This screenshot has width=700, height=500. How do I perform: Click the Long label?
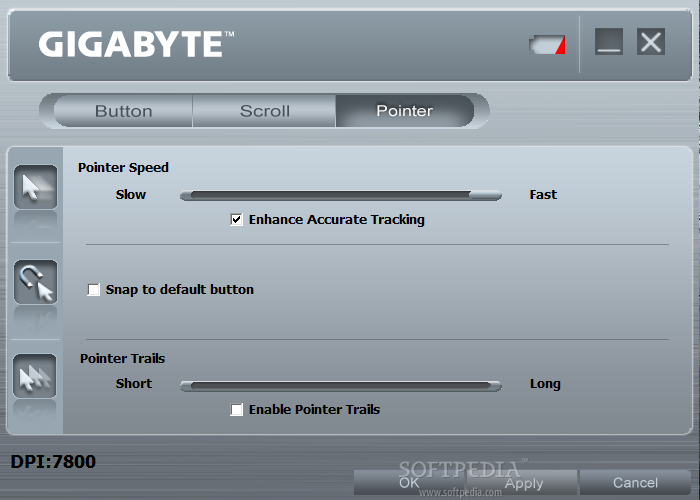click(545, 384)
